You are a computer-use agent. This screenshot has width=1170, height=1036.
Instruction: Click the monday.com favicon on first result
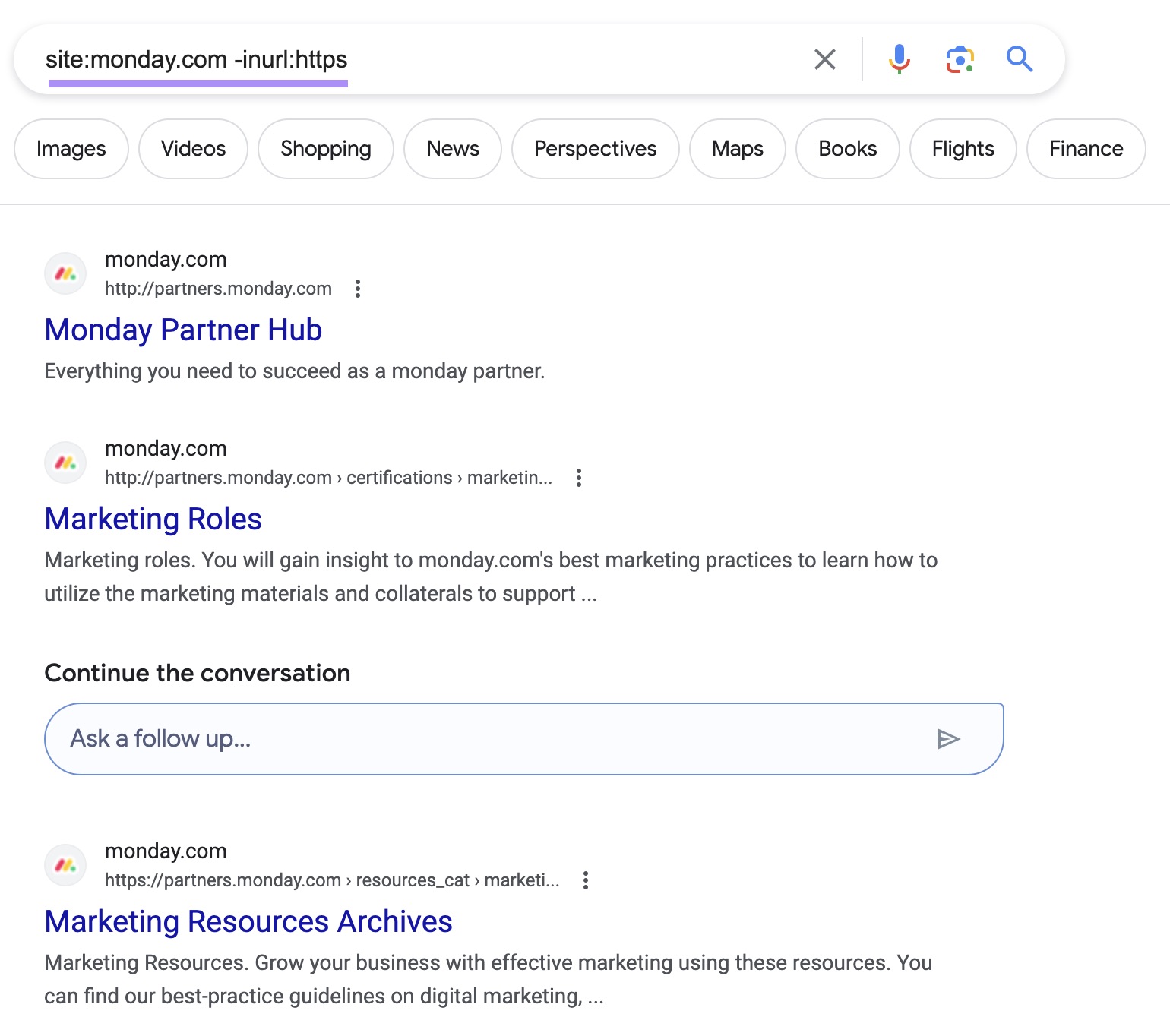(65, 273)
